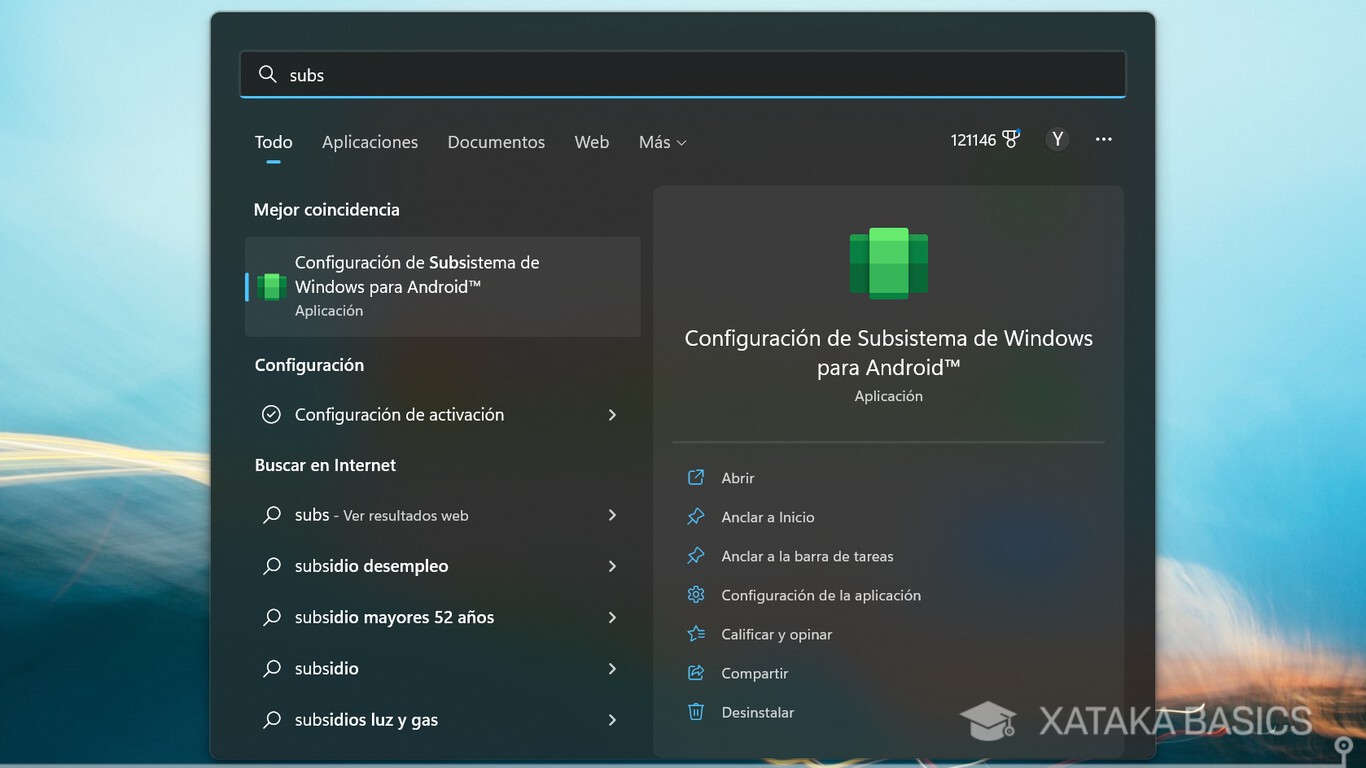Switch to the Aplicaciones tab
This screenshot has width=1366, height=768.
point(369,142)
